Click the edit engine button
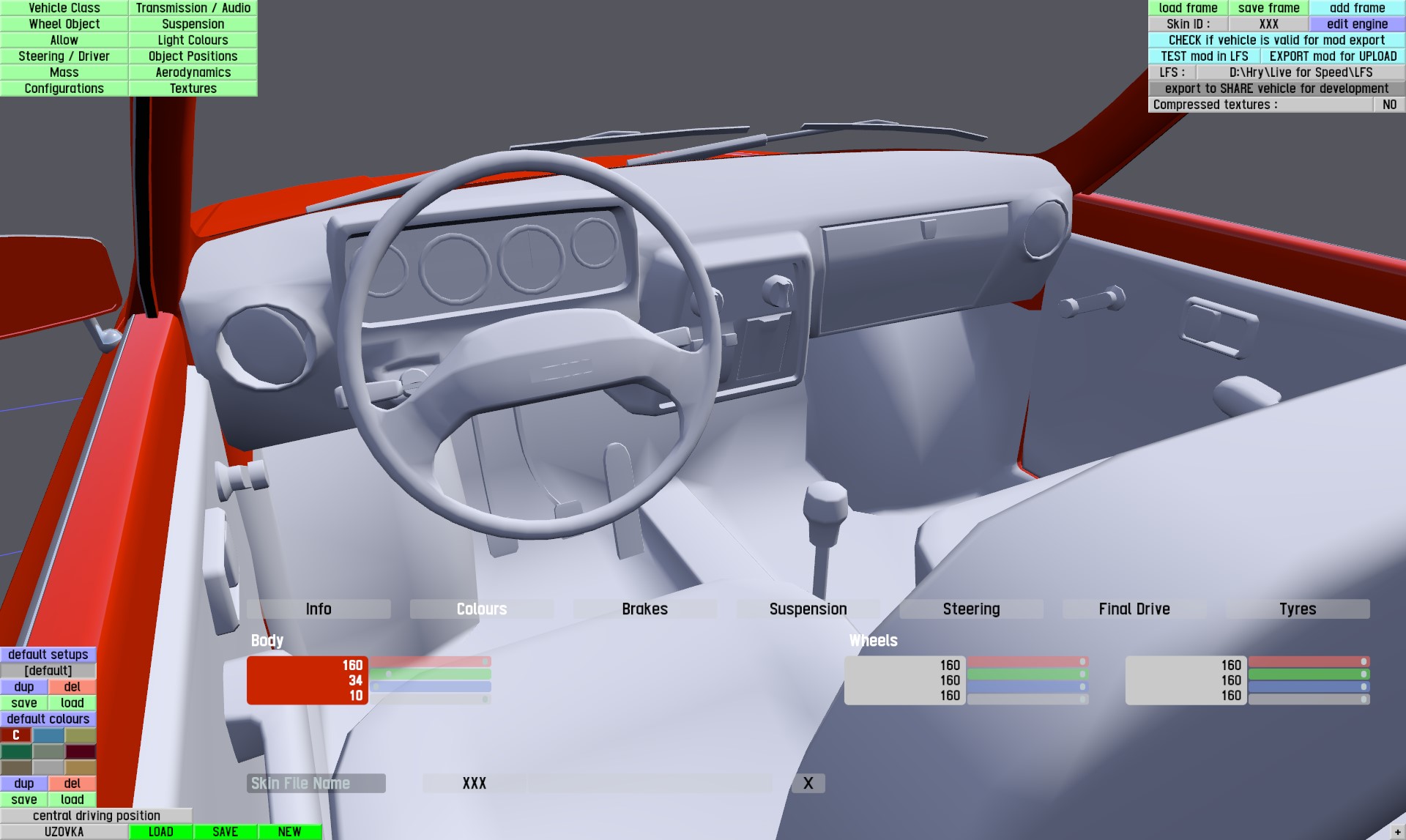Viewport: 1406px width, 840px height. pos(1356,24)
